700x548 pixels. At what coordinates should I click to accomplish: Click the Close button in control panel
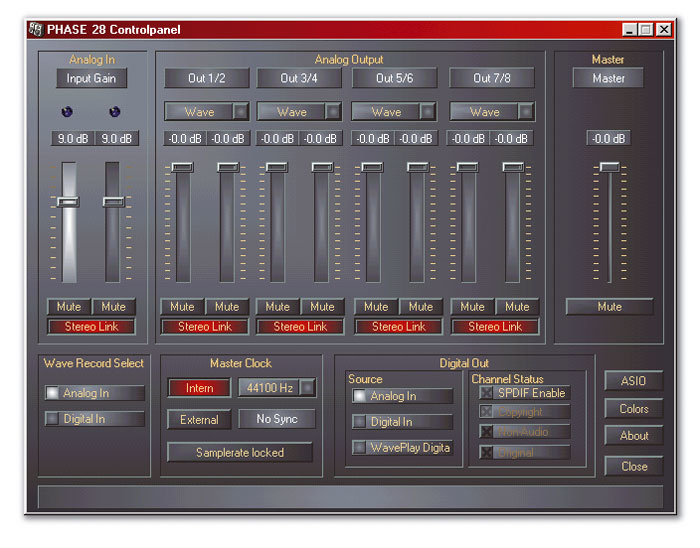point(633,466)
